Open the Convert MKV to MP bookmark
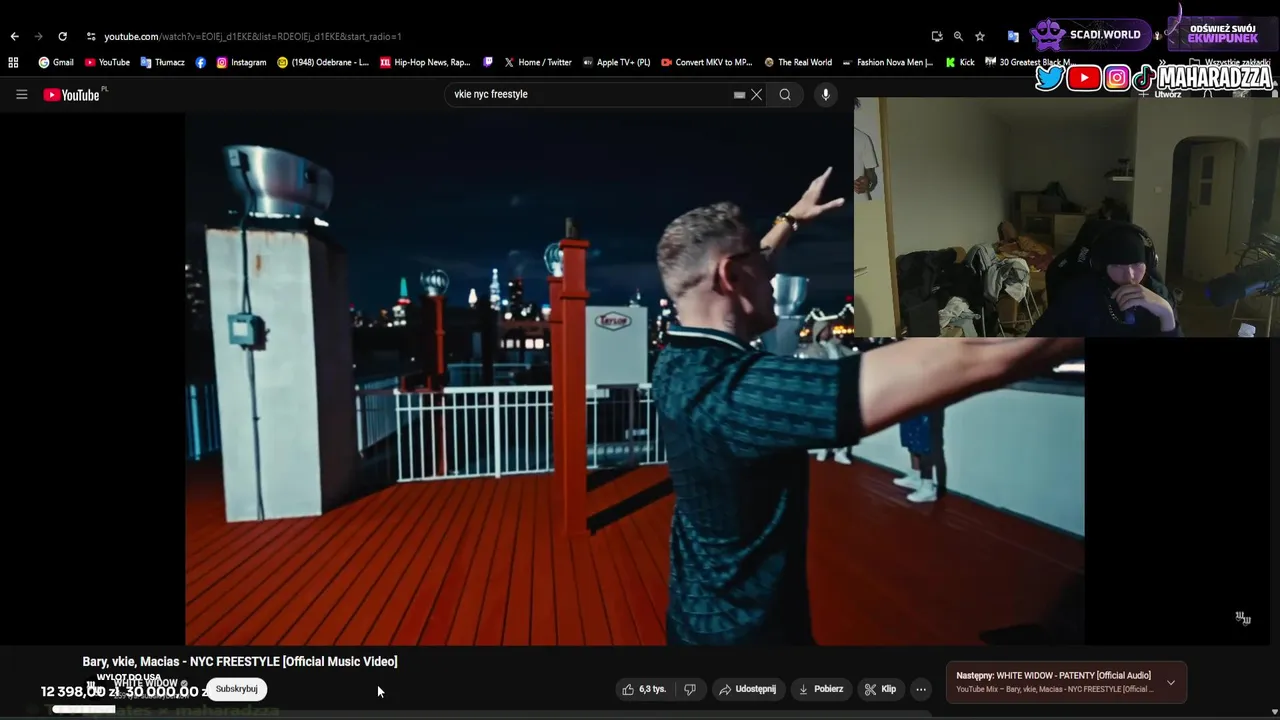1280x720 pixels. click(706, 62)
